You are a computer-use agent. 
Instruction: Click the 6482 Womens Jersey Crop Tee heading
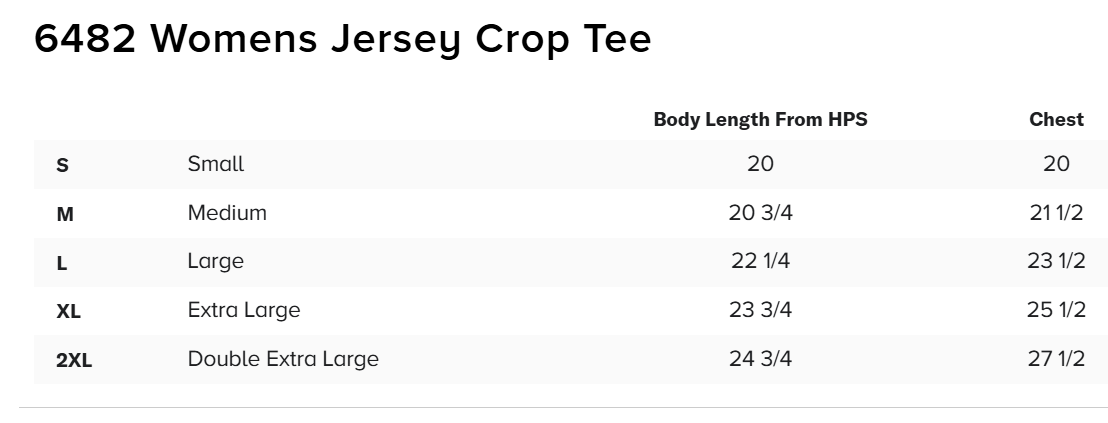pyautogui.click(x=343, y=38)
